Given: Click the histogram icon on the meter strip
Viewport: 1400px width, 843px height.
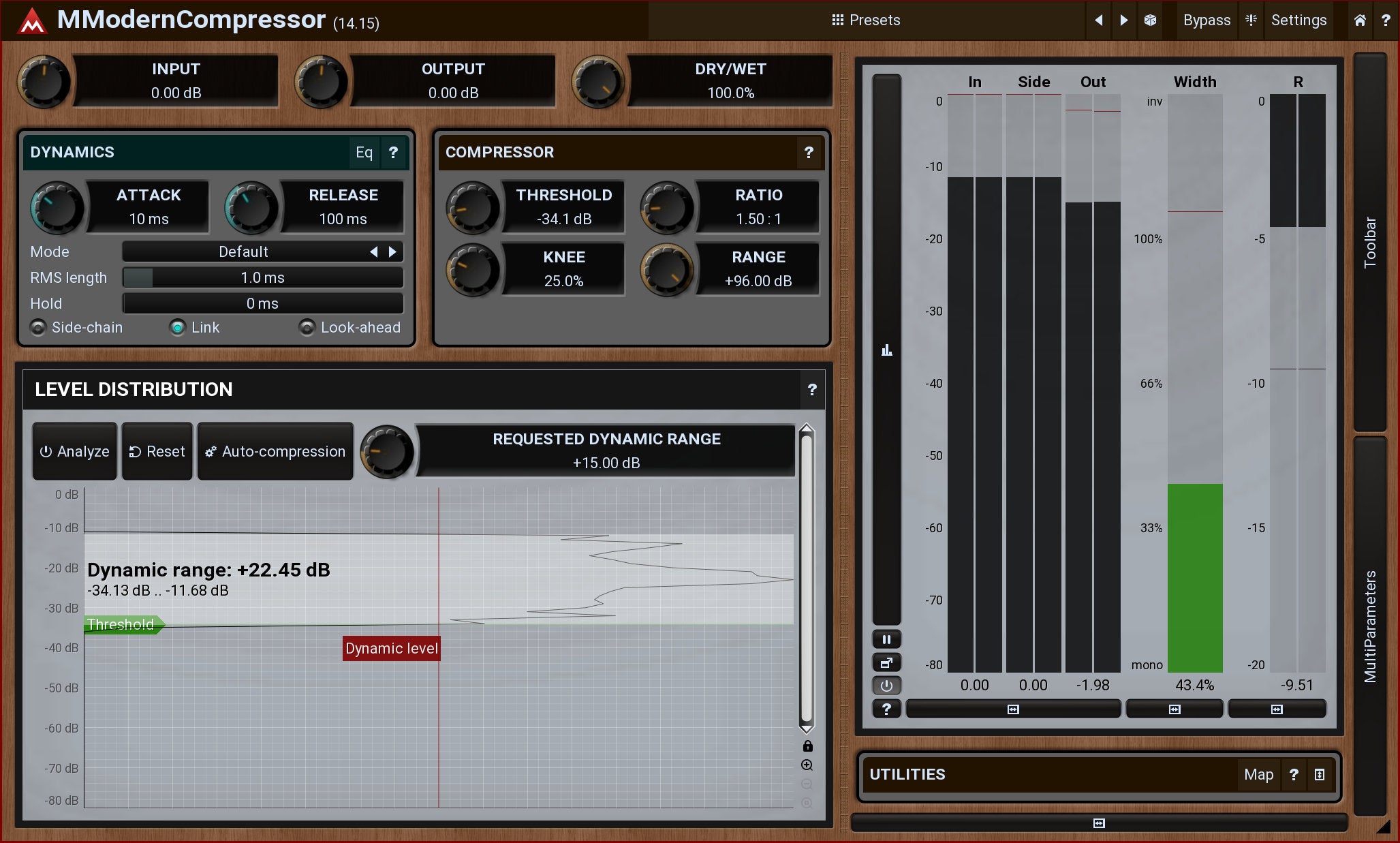Looking at the screenshot, I should 886,350.
